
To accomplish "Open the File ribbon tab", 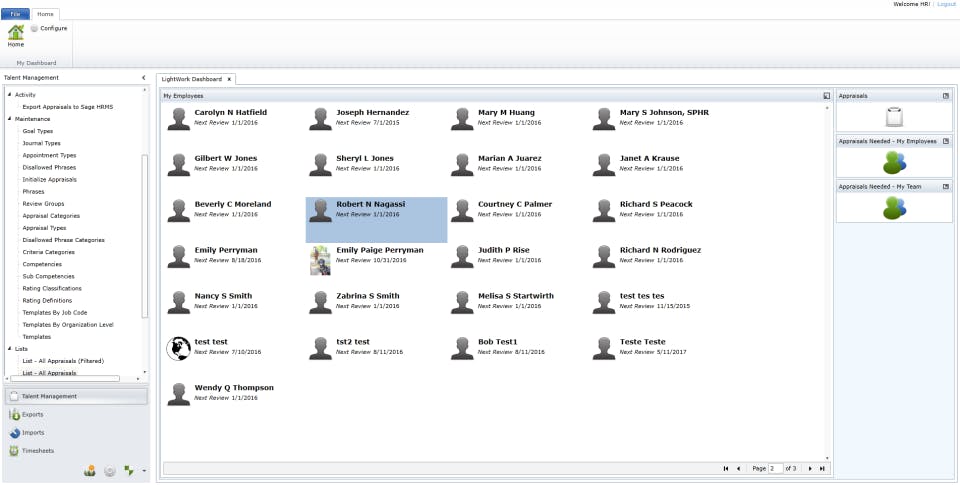I will pos(15,13).
